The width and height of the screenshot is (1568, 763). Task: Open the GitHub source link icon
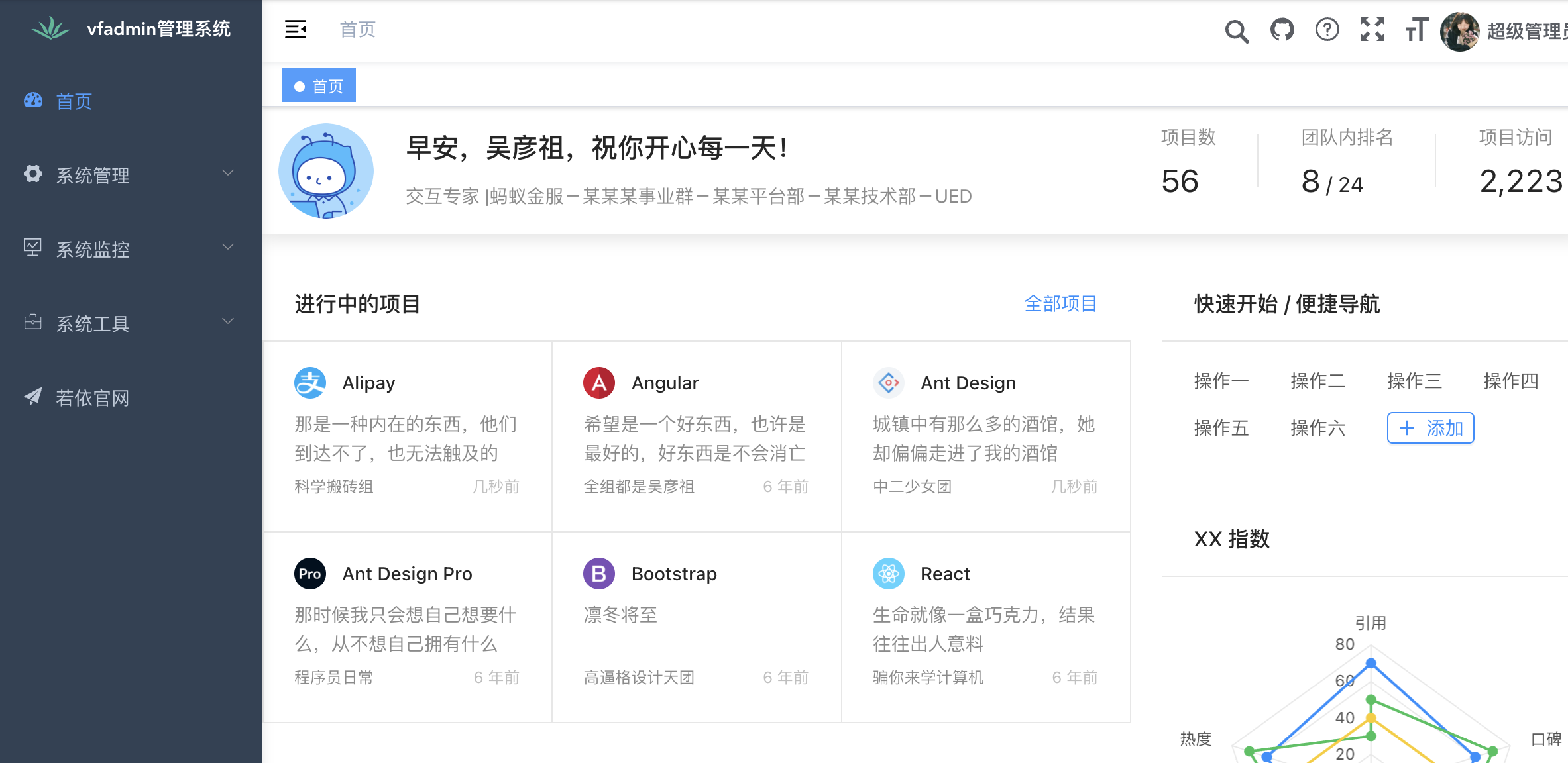point(1282,30)
